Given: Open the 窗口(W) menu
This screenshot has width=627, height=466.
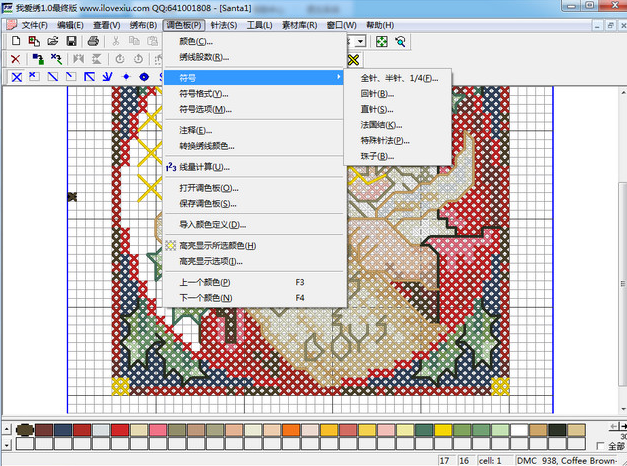Looking at the screenshot, I should coord(341,25).
